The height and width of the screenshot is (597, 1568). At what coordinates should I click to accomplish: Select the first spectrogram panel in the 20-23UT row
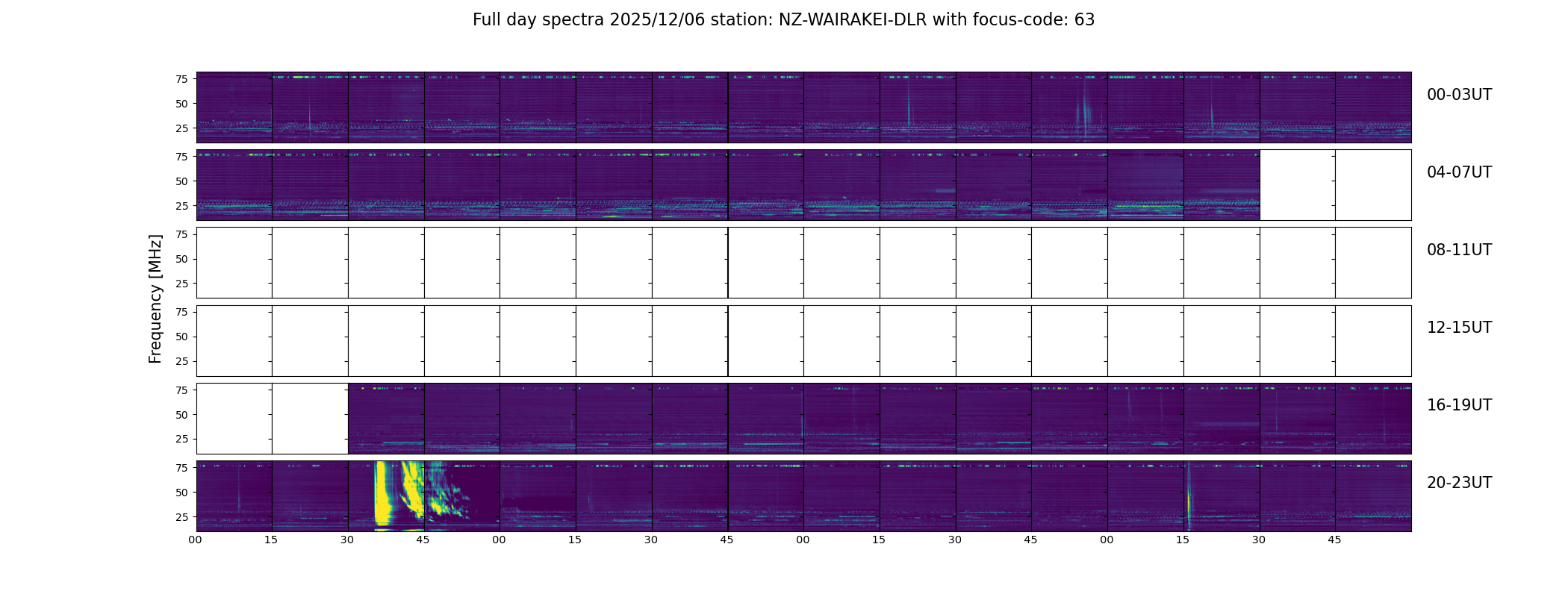click(234, 496)
